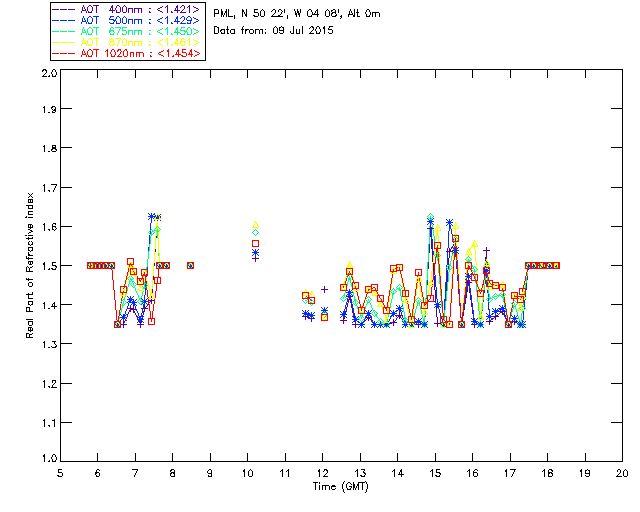Click the AOT 400nm legend entry
Viewport: 640px width, 512px height.
coord(127,9)
